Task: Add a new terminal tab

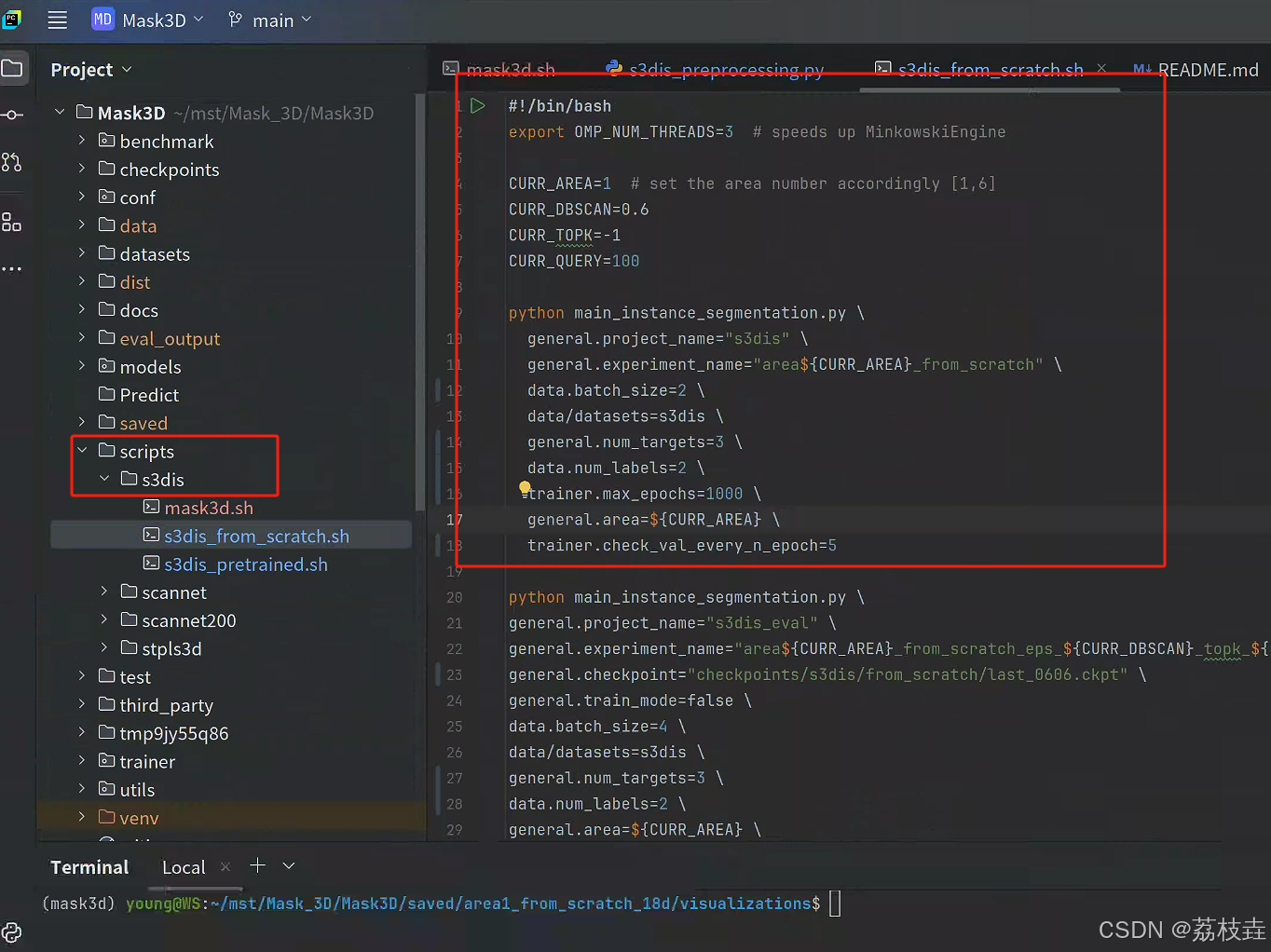Action: click(x=258, y=866)
